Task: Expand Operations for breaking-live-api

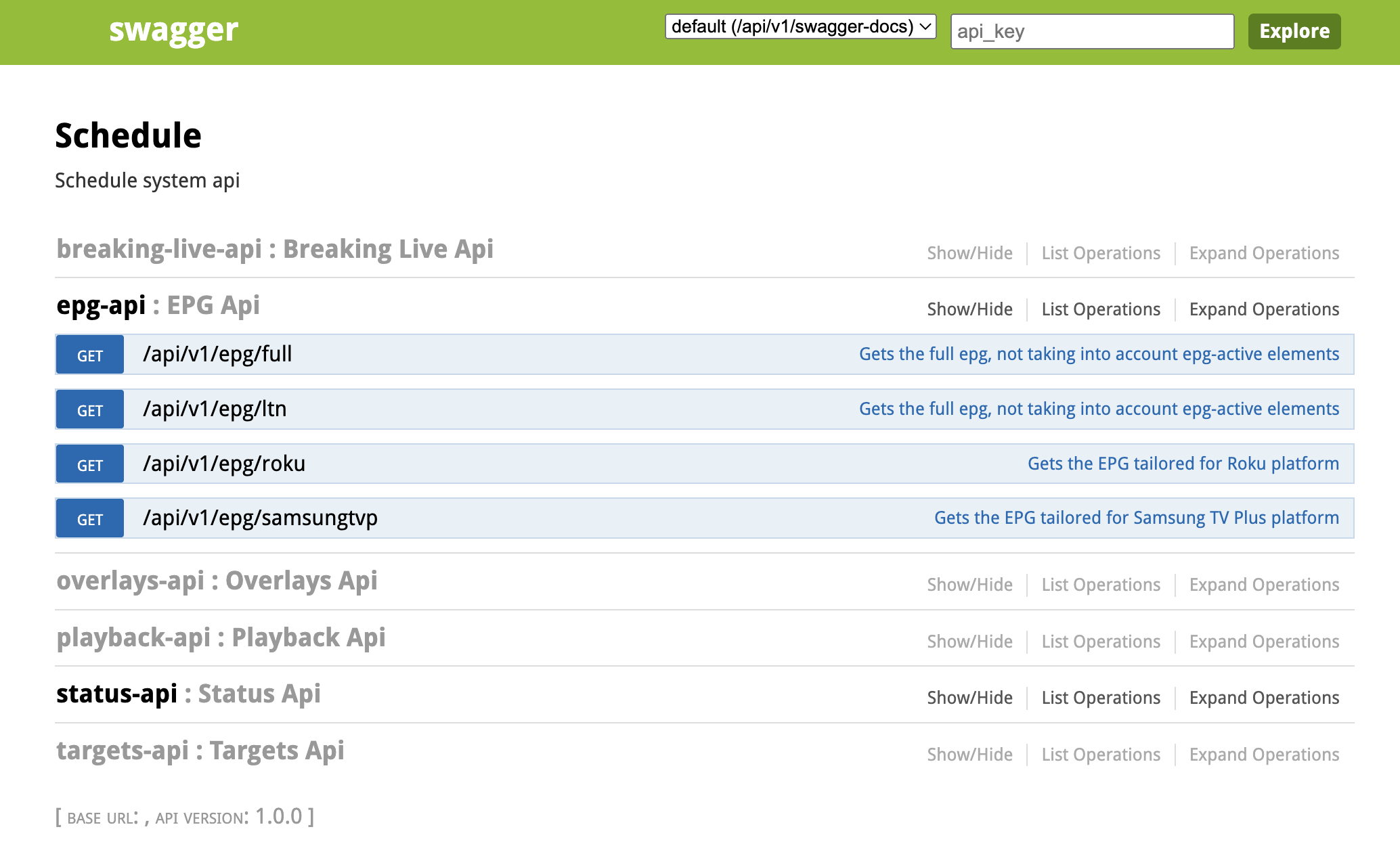Action: [x=1265, y=252]
